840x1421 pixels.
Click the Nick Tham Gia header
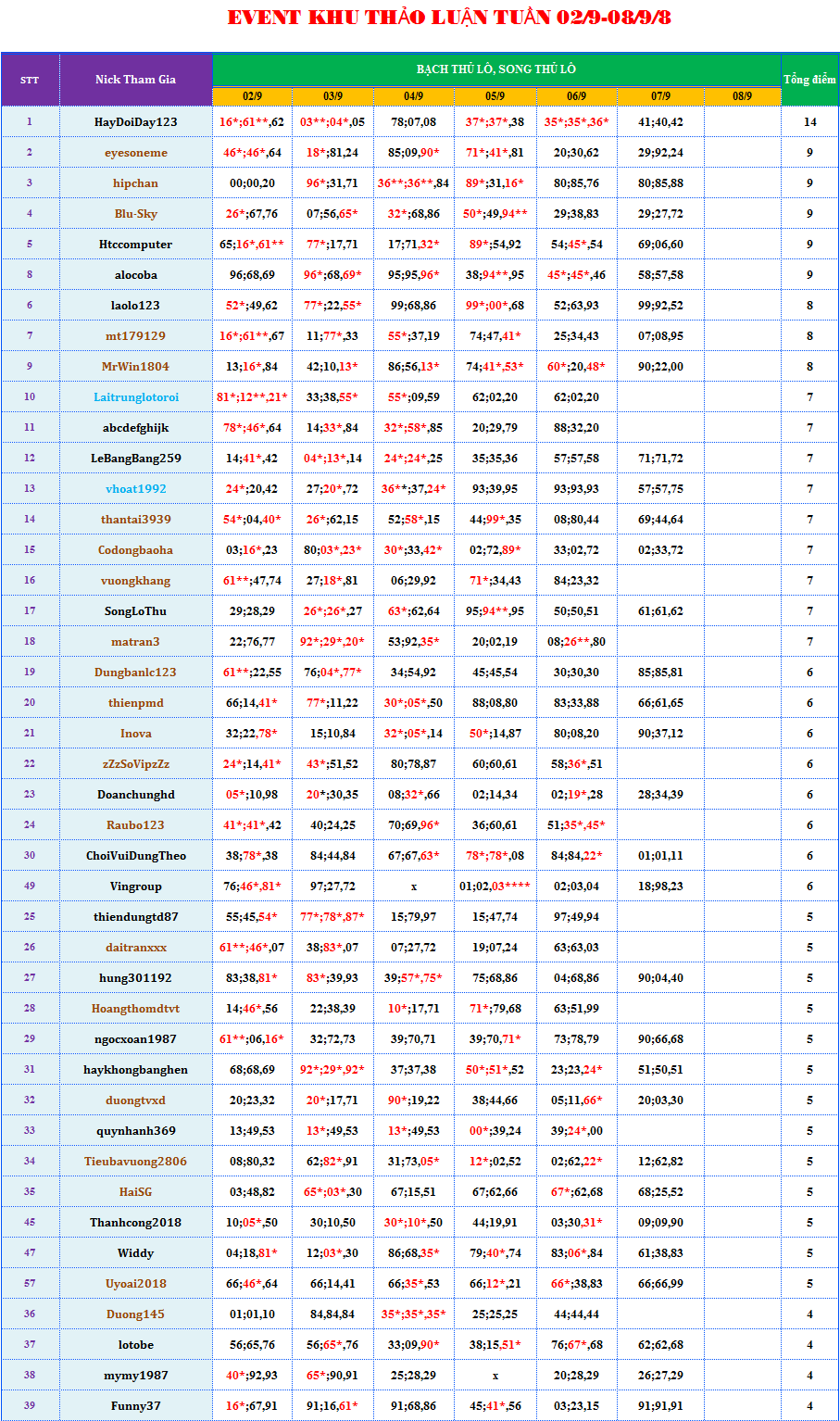coord(135,80)
